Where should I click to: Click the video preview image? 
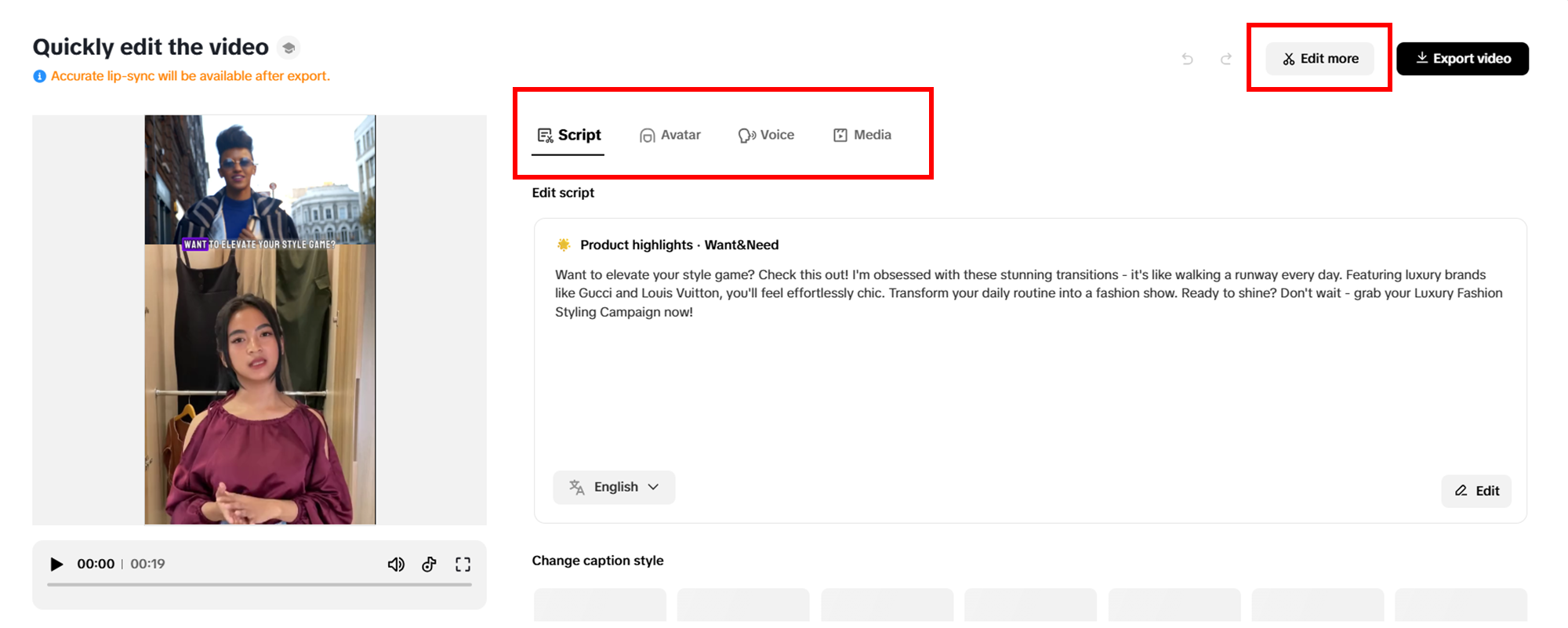tap(260, 320)
